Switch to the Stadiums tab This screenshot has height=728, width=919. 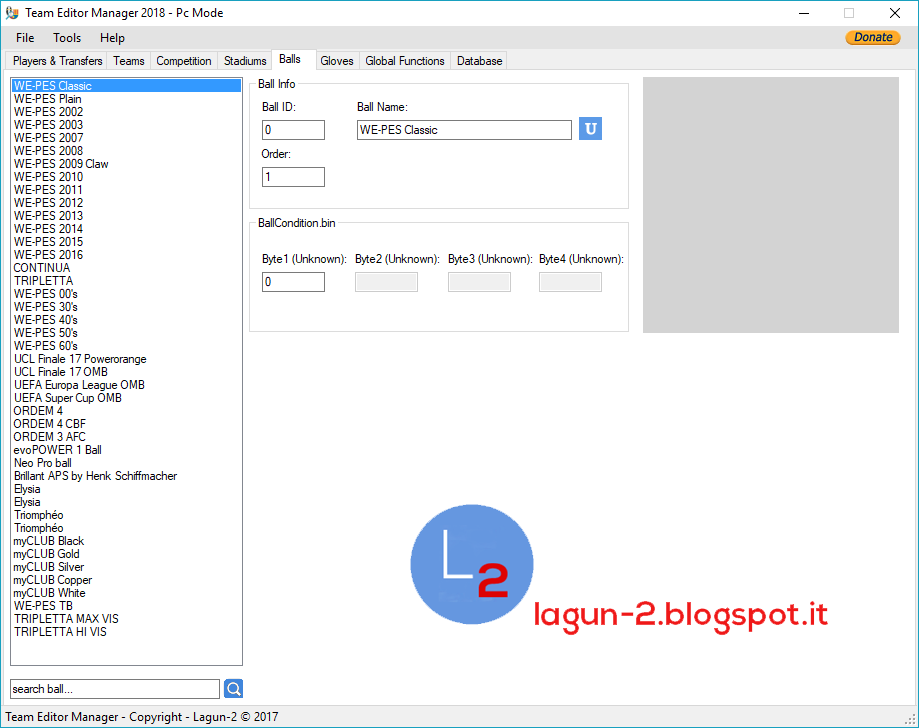245,61
